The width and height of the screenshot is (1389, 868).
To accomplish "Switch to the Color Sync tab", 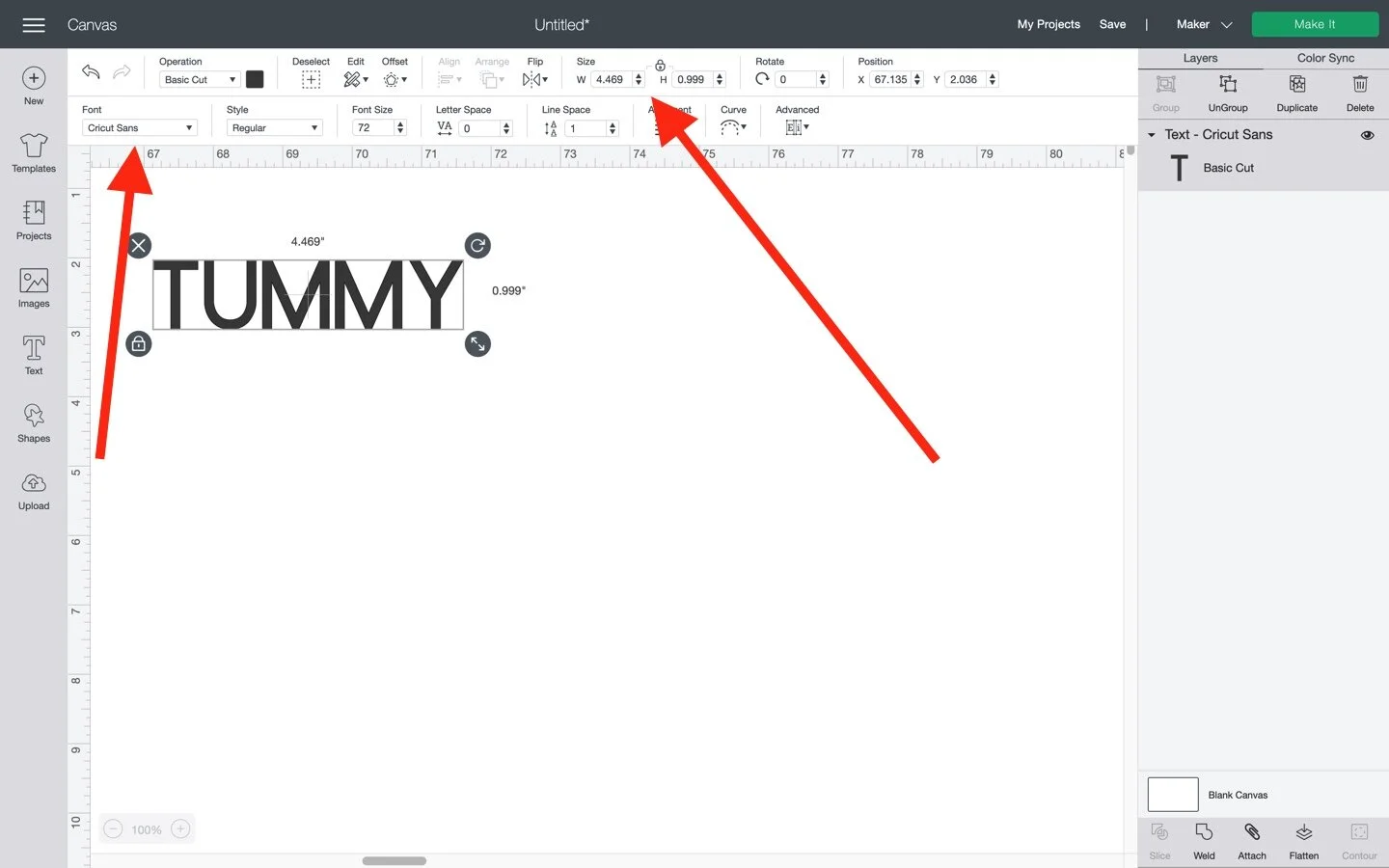I will pos(1325,58).
